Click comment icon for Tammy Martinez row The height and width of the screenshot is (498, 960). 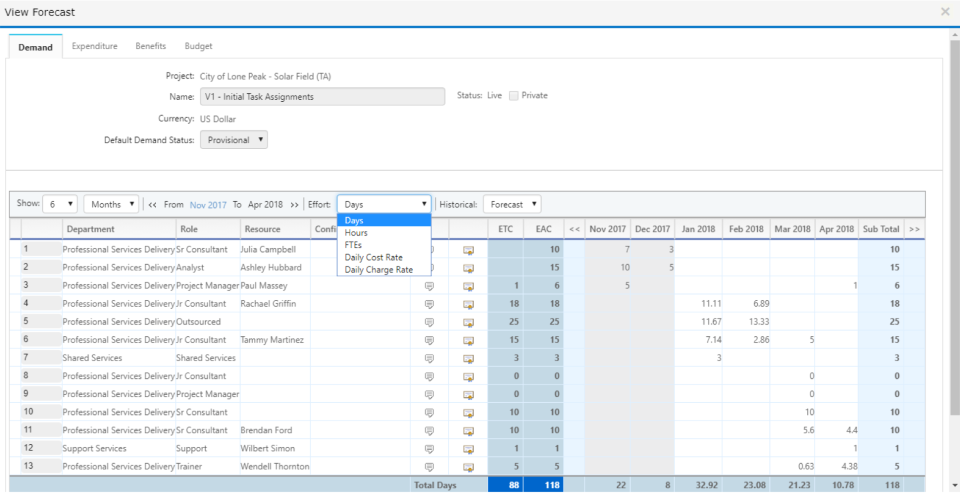point(429,340)
